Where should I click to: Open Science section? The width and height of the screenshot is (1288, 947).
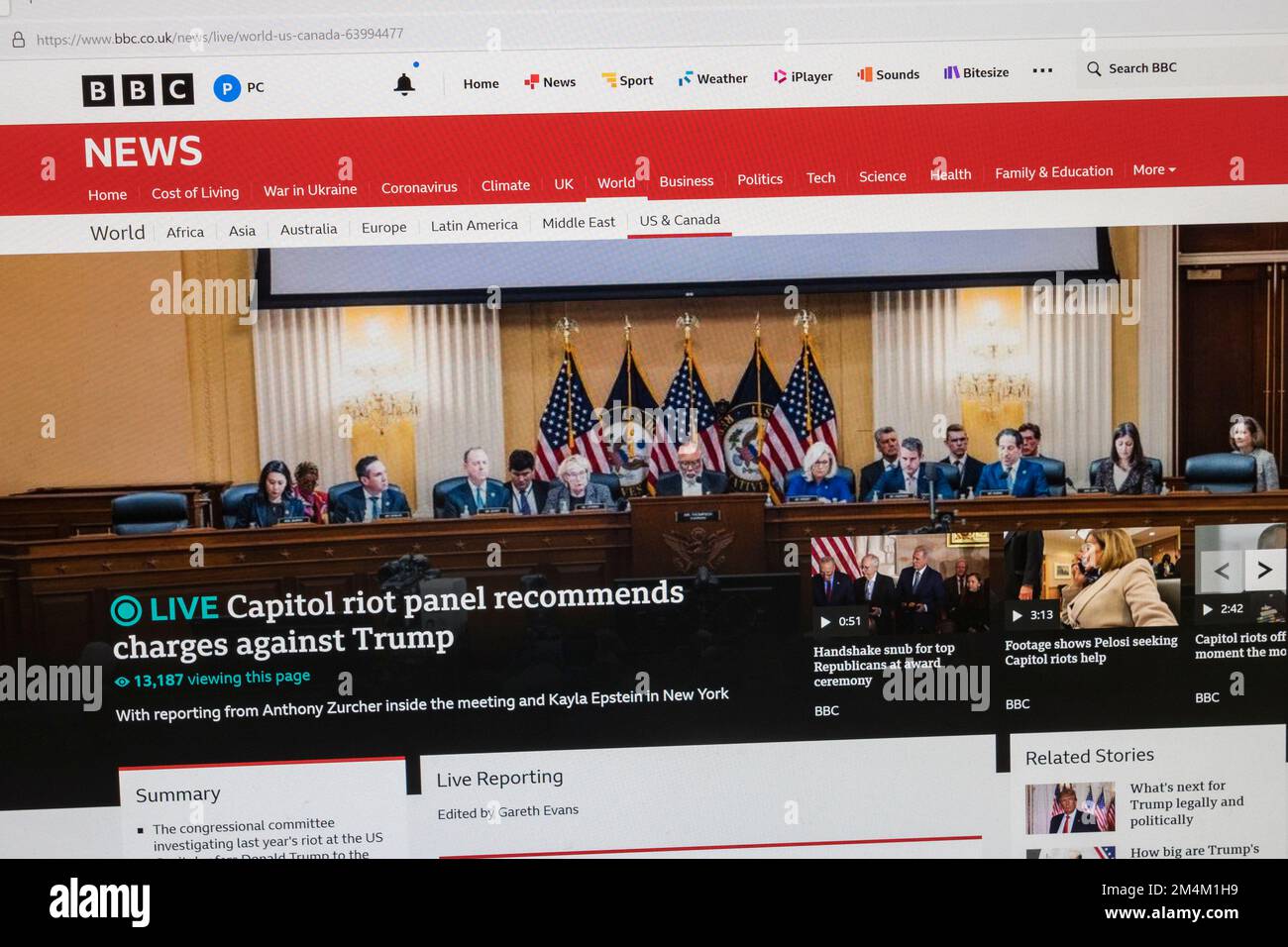[x=883, y=176]
